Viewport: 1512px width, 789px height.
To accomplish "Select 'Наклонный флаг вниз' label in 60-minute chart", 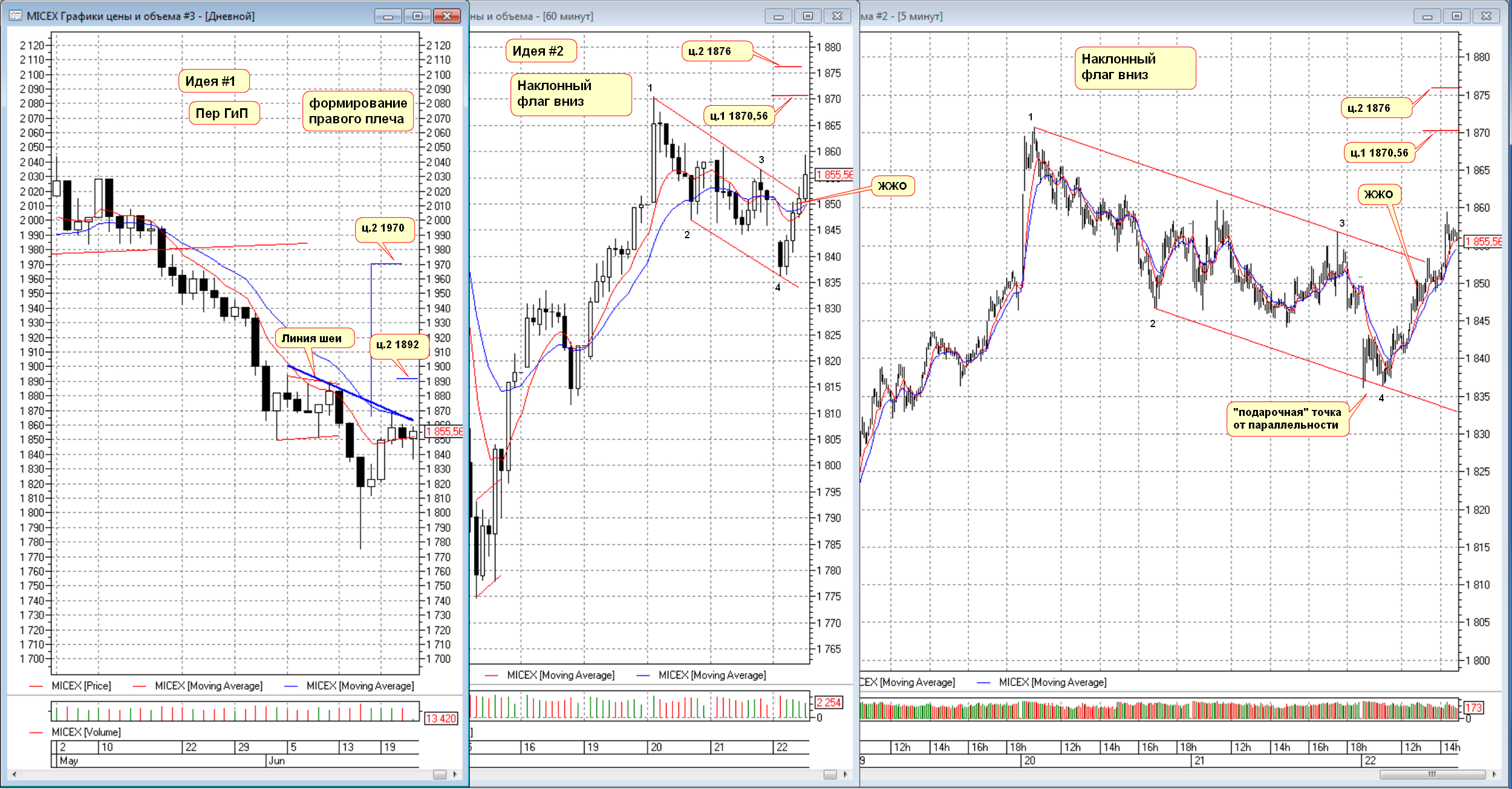I will click(x=571, y=94).
